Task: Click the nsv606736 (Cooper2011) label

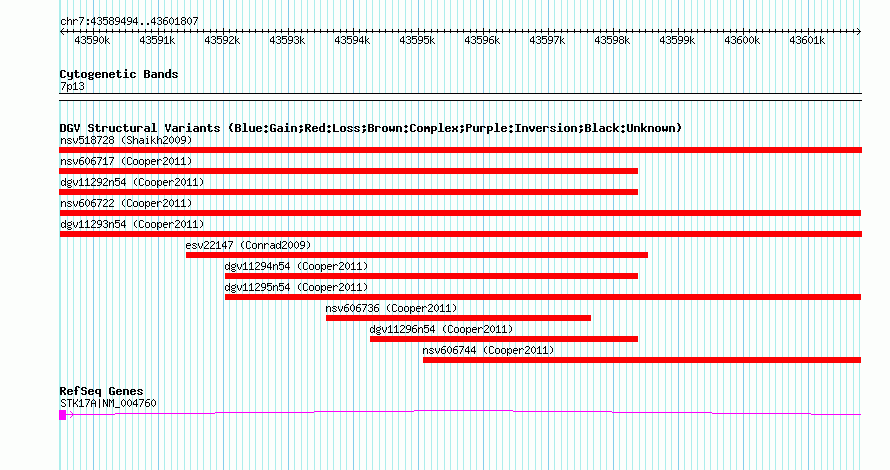Action: coord(392,308)
